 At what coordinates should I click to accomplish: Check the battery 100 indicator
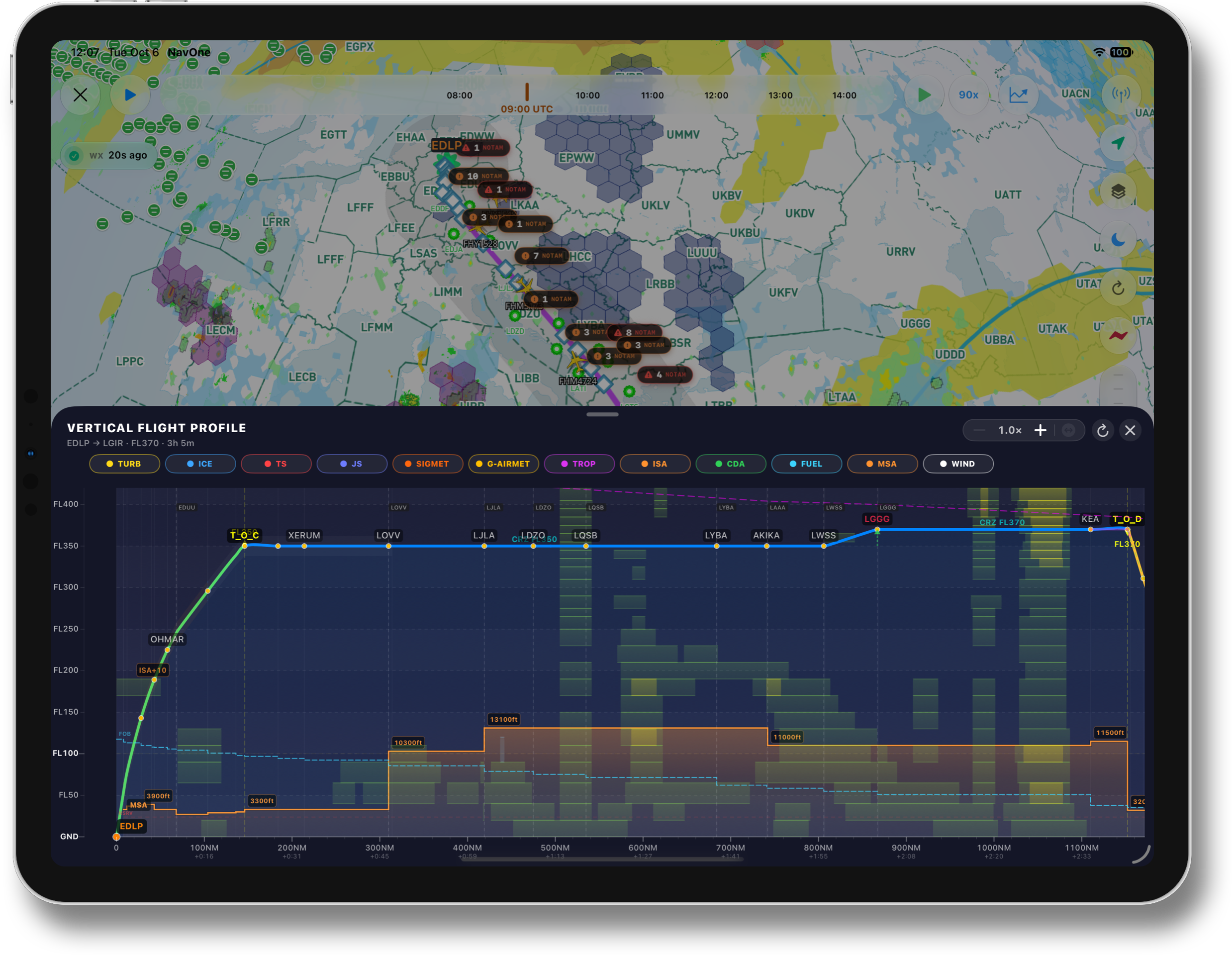1121,52
